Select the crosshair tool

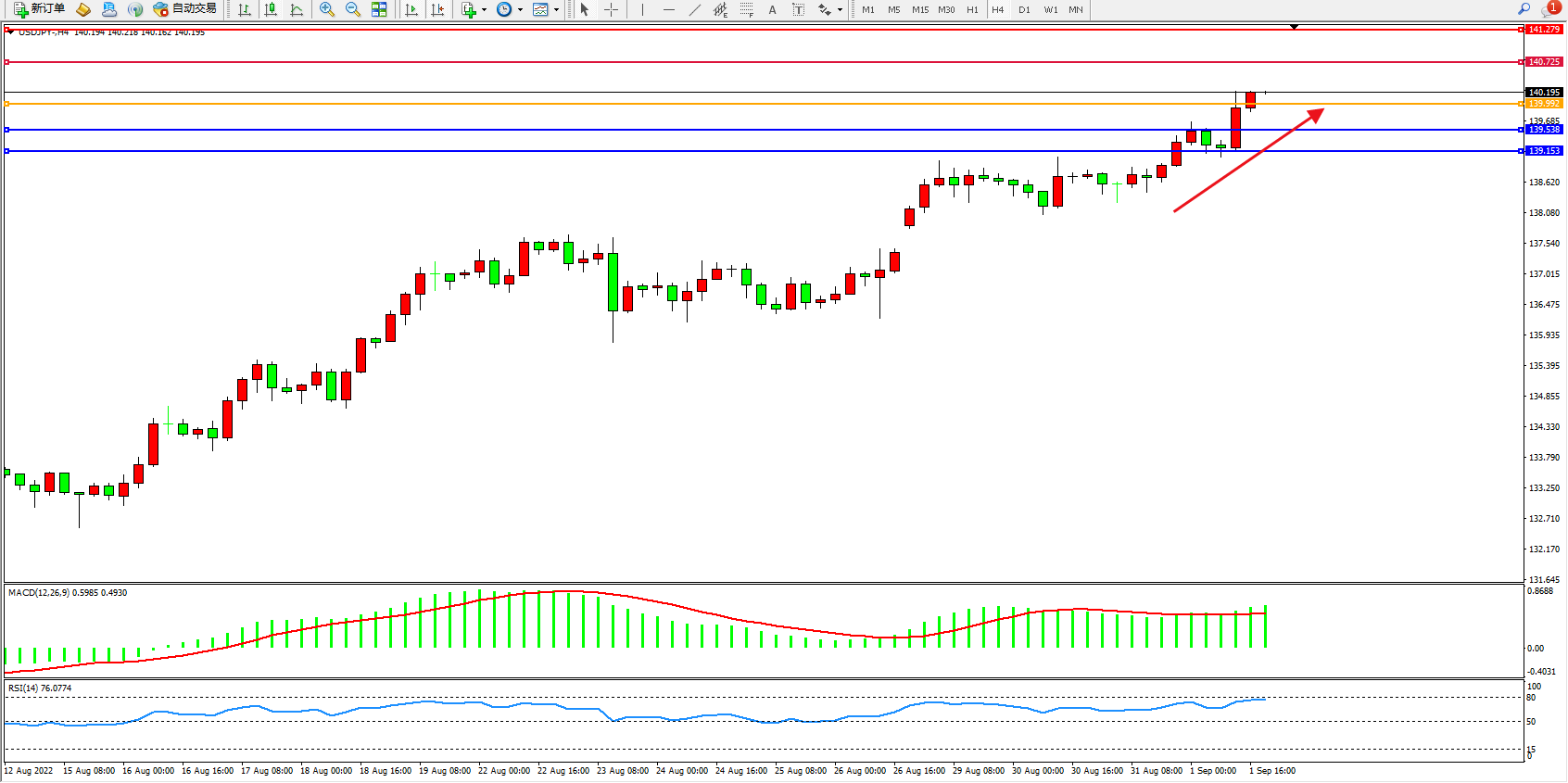click(612, 9)
